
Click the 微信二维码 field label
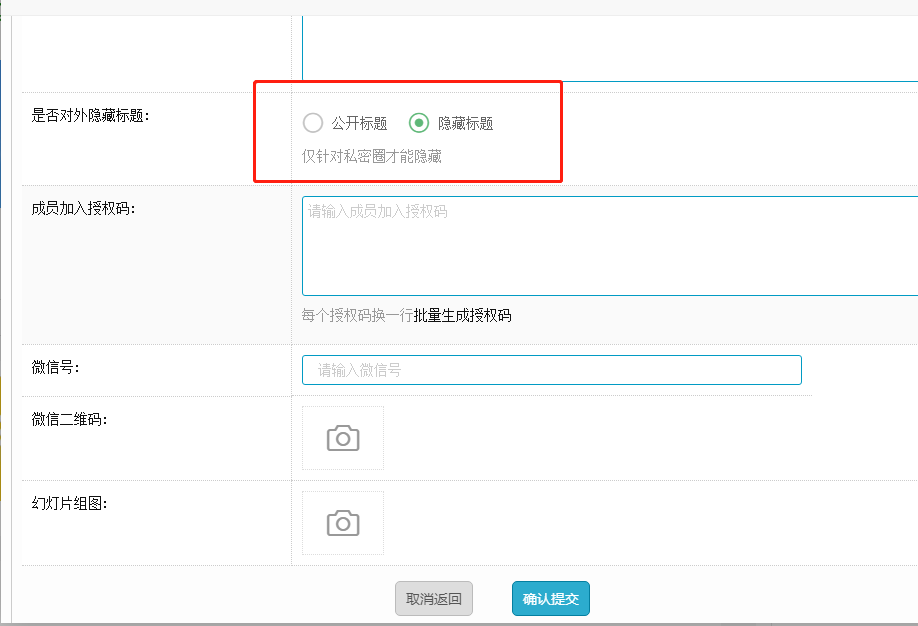[x=69, y=419]
